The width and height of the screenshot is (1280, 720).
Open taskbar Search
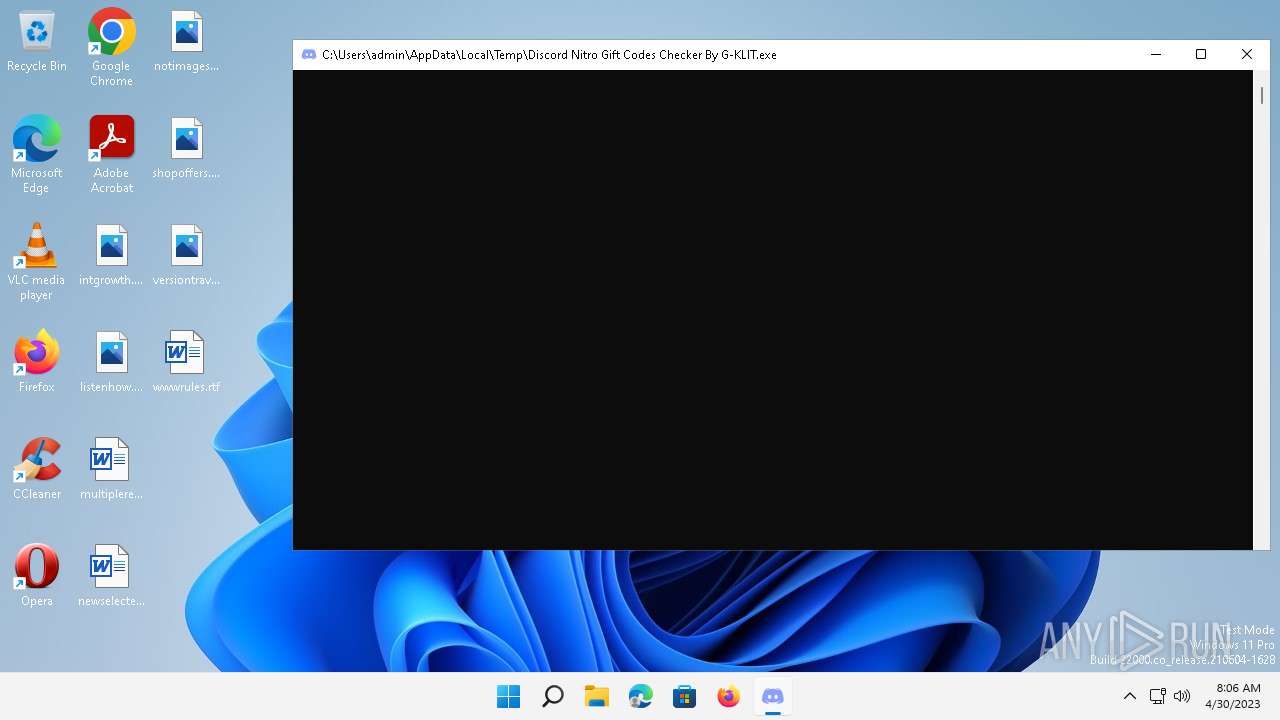[x=553, y=696]
